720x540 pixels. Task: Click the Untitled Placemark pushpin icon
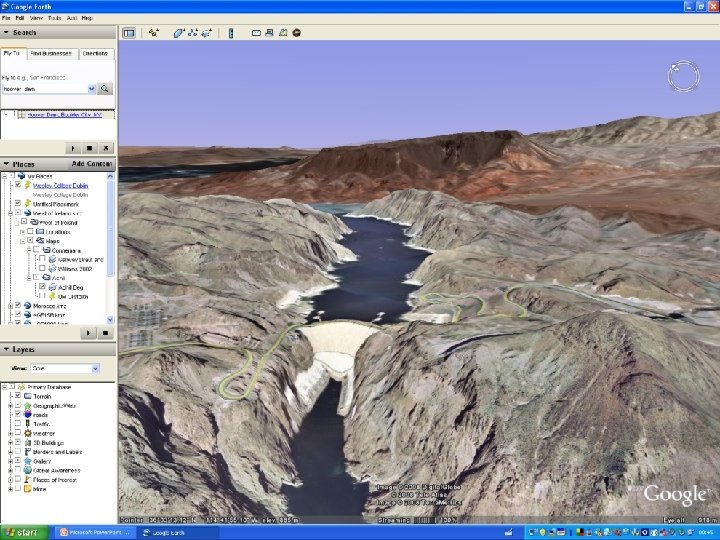(x=28, y=203)
